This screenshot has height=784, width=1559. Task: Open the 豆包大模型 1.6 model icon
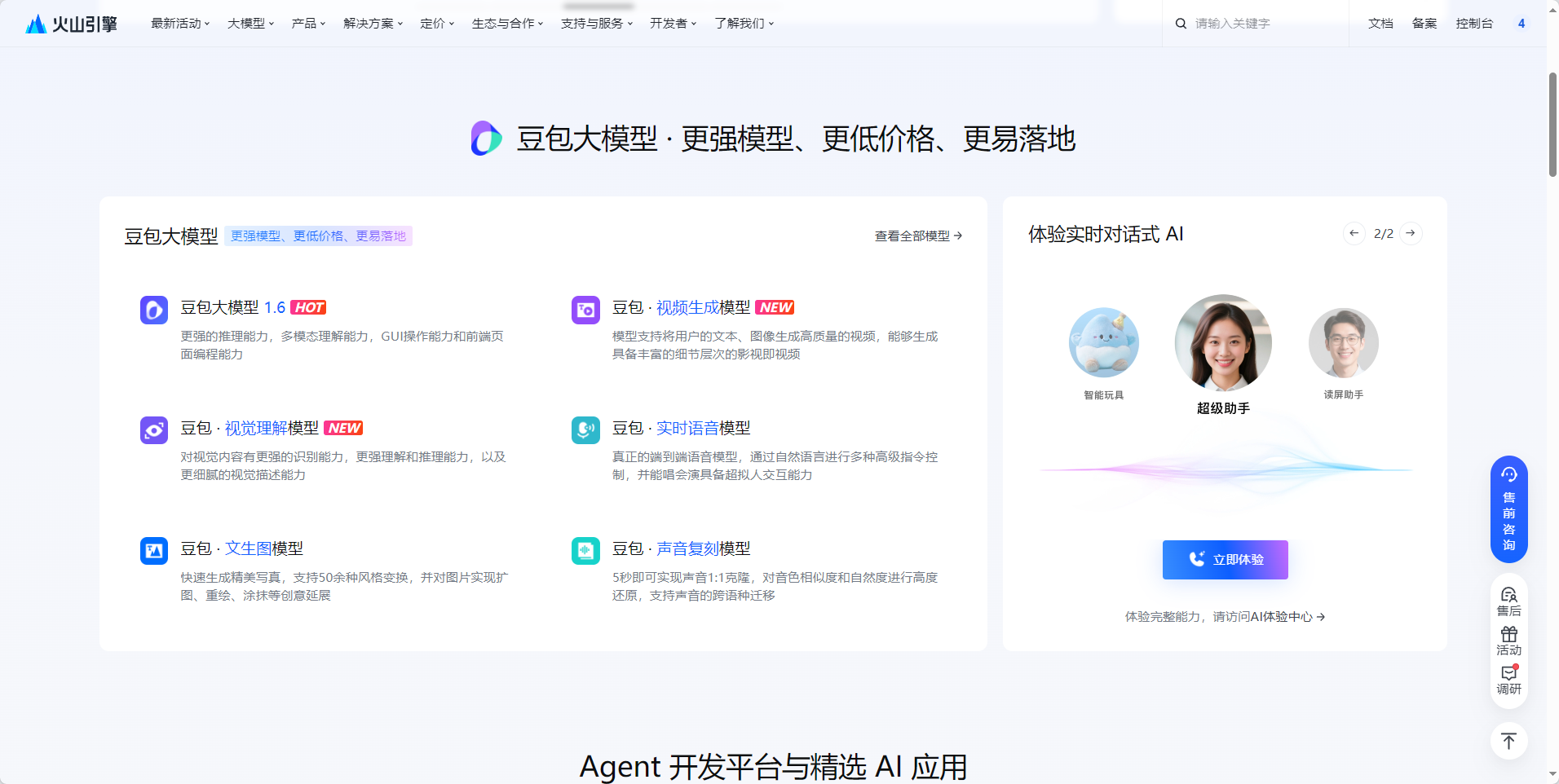point(154,310)
